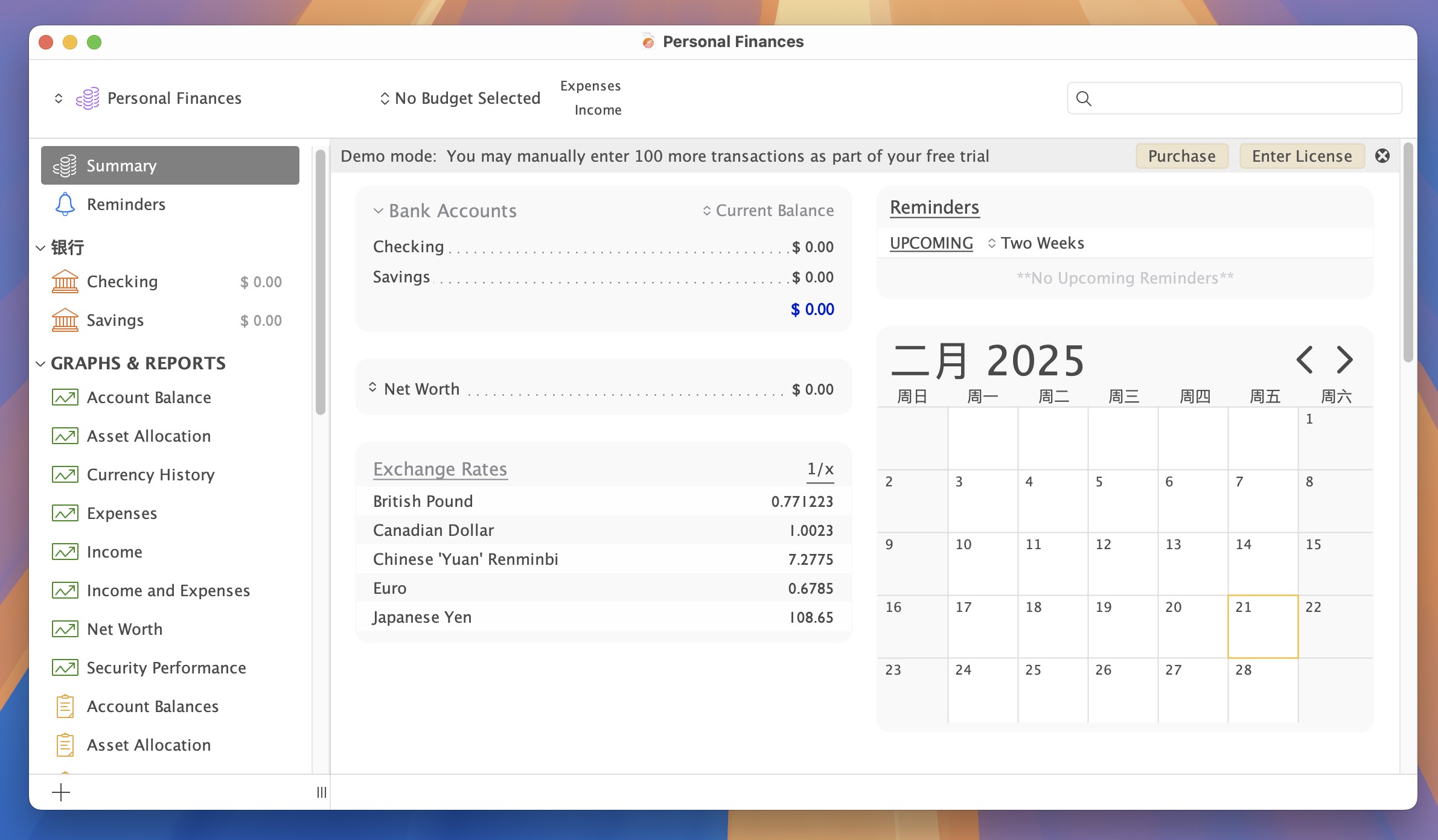Toggle the 1/x exchange rate inversion

[820, 469]
